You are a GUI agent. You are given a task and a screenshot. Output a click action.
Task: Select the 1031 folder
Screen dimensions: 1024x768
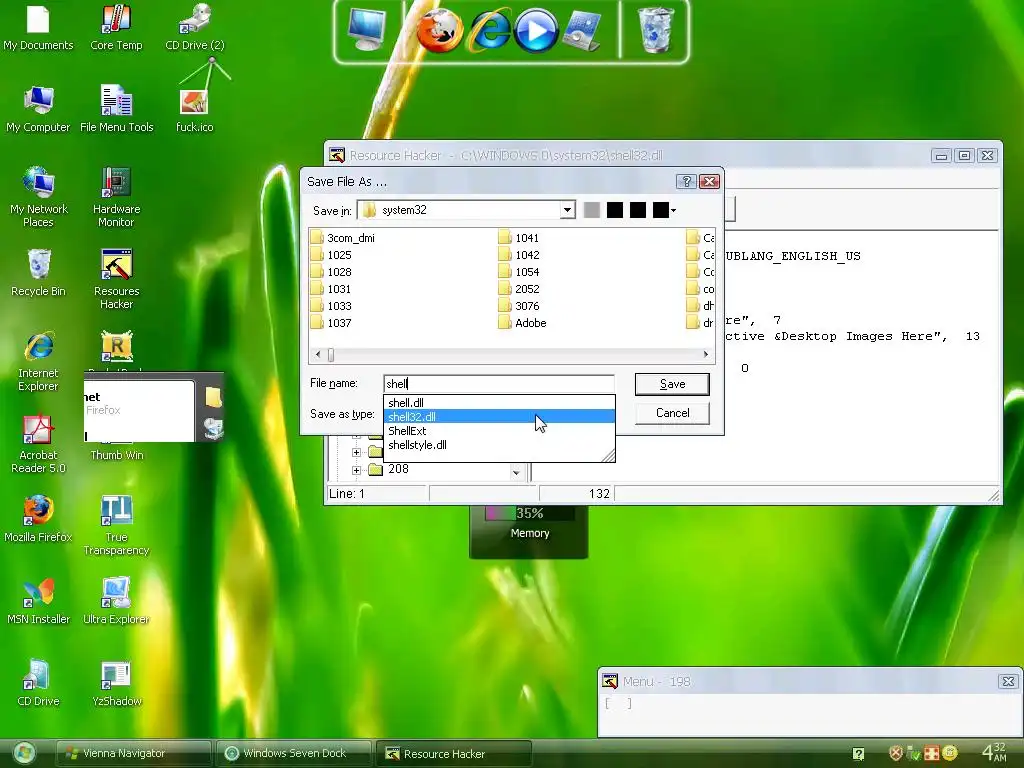click(x=331, y=289)
